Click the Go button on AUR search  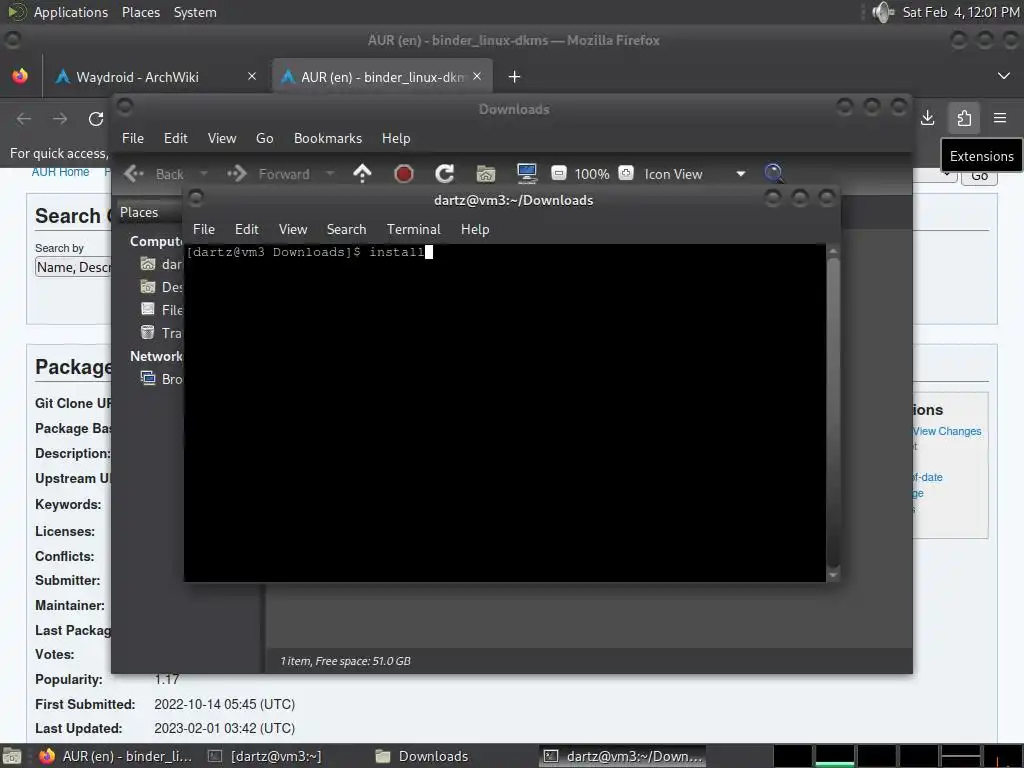click(x=979, y=176)
